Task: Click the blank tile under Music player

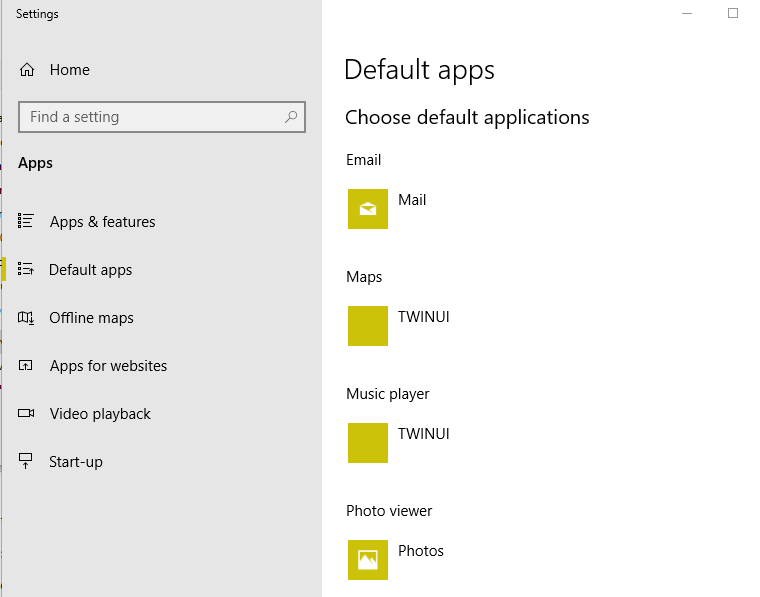Action: pos(368,443)
